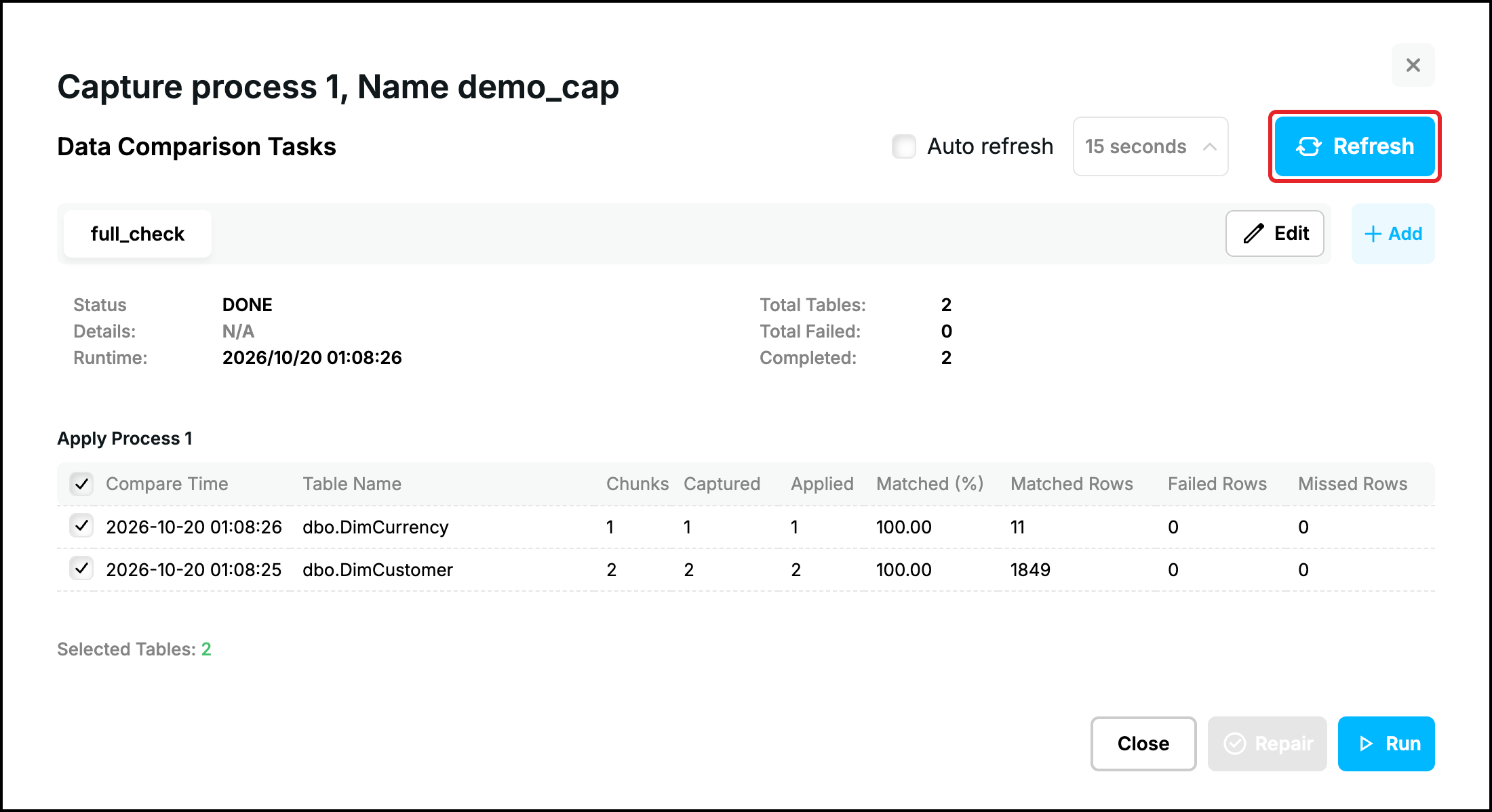Uncheck the dbo.DimCurrency row checkbox
Screen dimensions: 1492x812
[x=81, y=526]
